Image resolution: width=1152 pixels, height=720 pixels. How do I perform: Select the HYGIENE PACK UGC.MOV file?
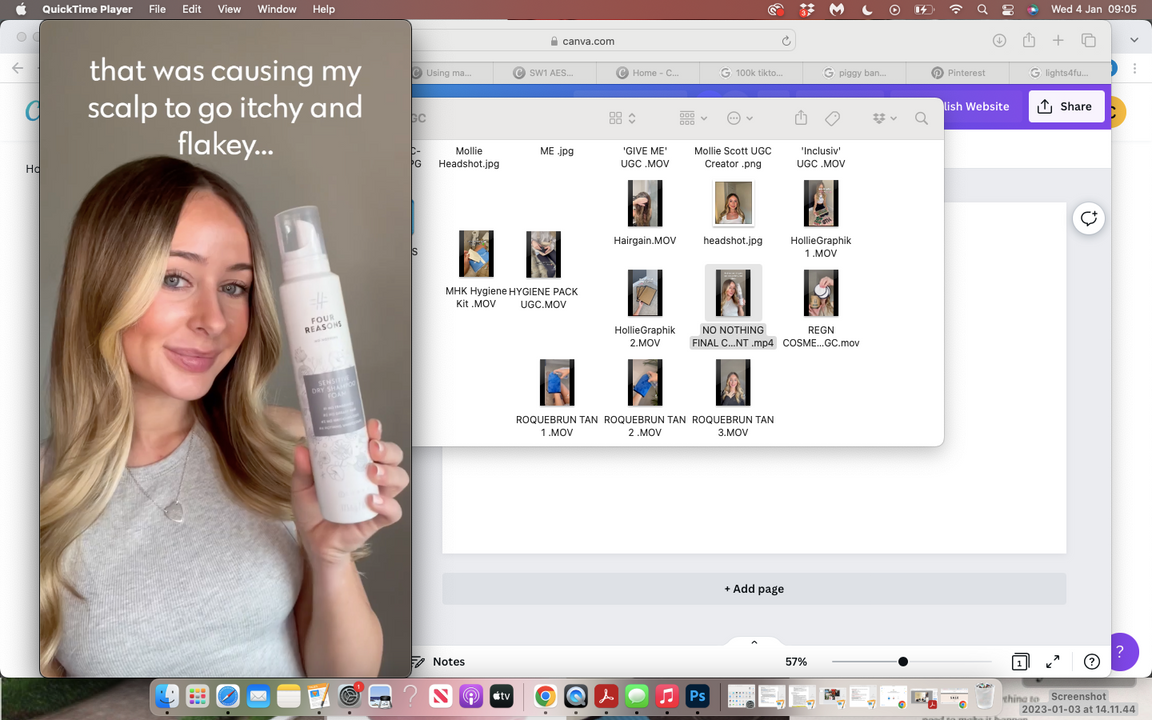click(544, 269)
